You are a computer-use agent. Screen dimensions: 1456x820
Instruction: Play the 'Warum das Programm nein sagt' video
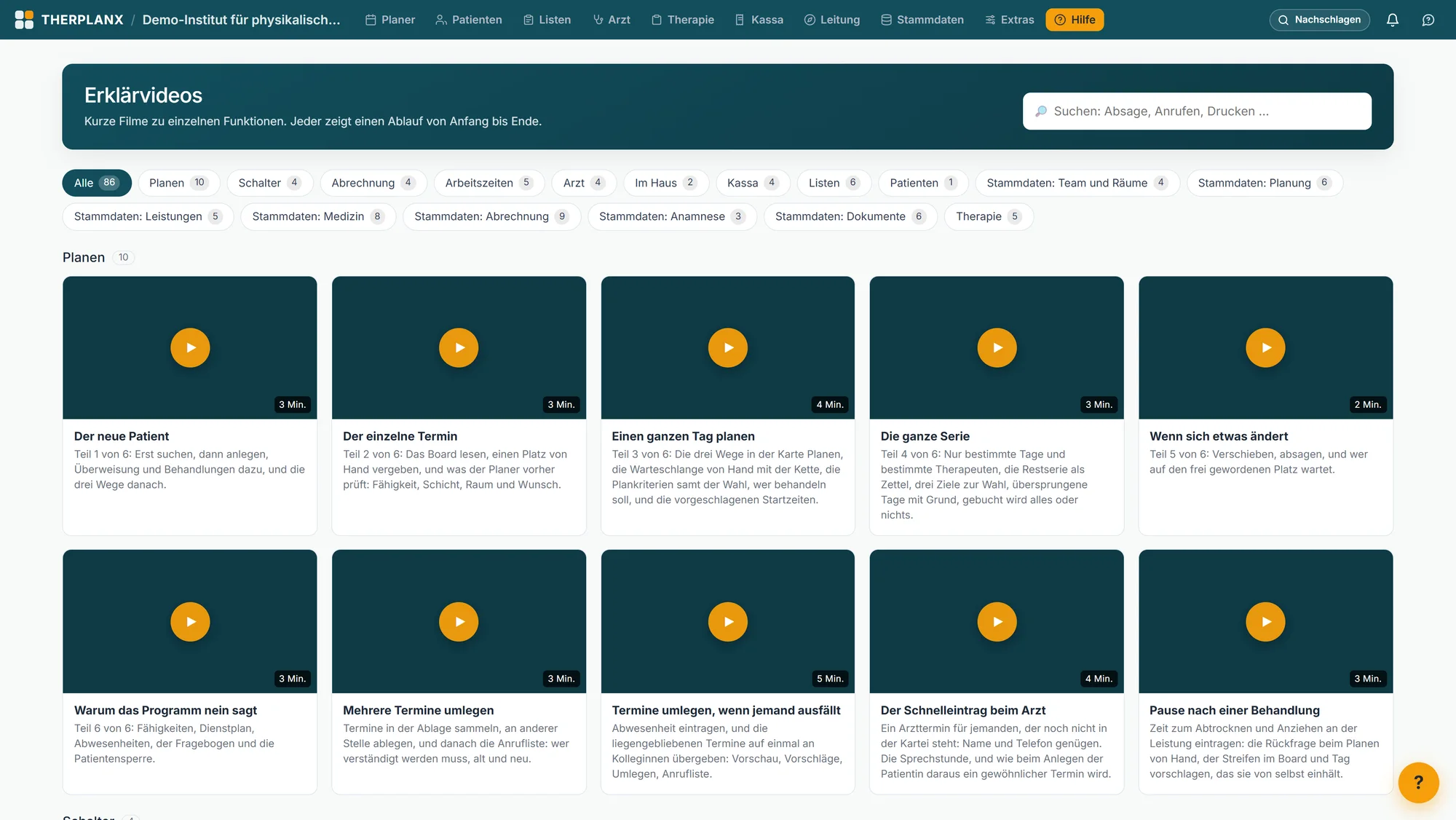pyautogui.click(x=190, y=621)
